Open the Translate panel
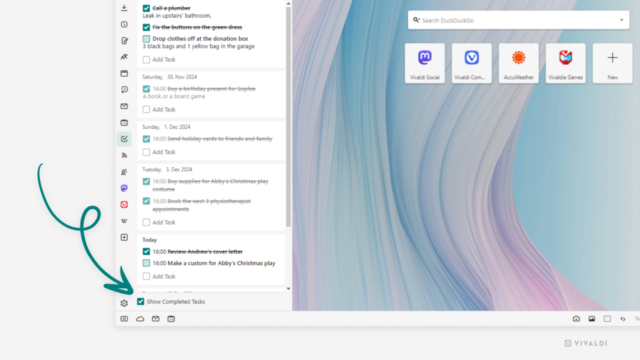The width and height of the screenshot is (640, 360). pyautogui.click(x=124, y=57)
